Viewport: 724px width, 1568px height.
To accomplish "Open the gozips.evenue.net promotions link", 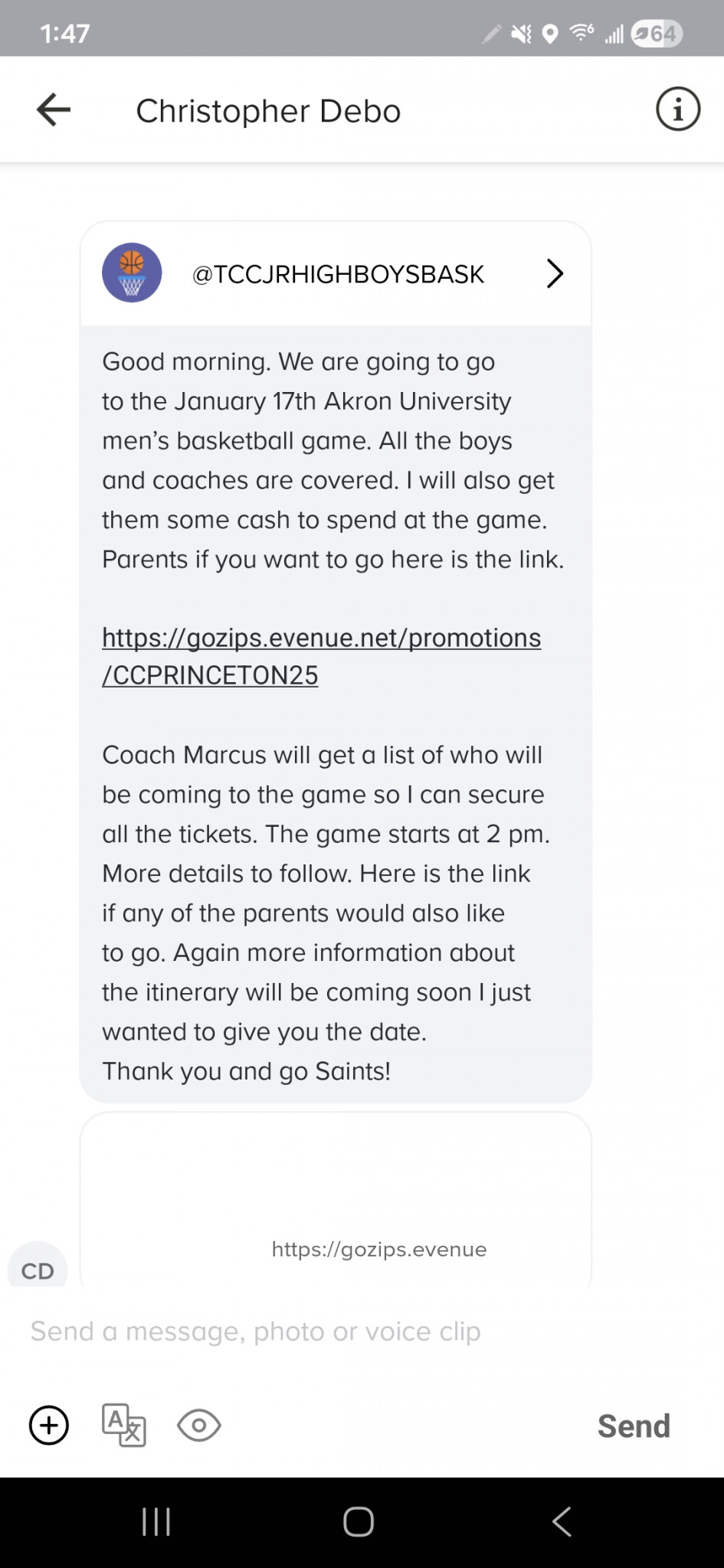I will 322,656.
